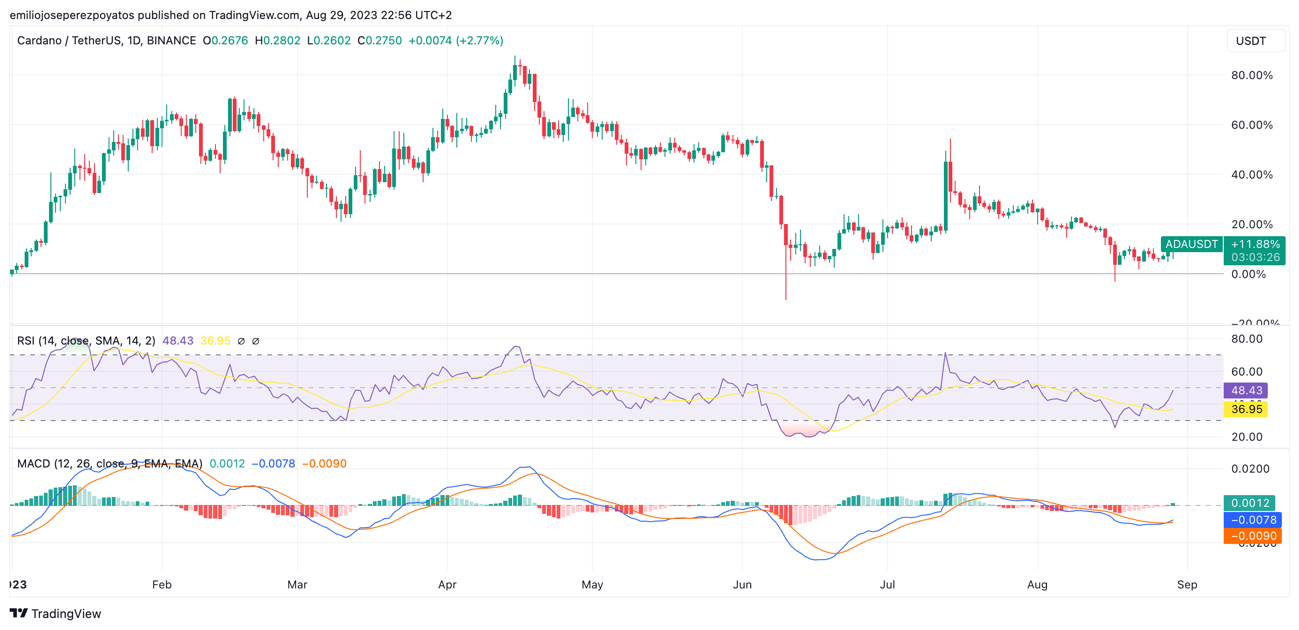The width and height of the screenshot is (1299, 630).
Task: Click the orange −0.0090 signal axis tag
Action: pos(1249,536)
